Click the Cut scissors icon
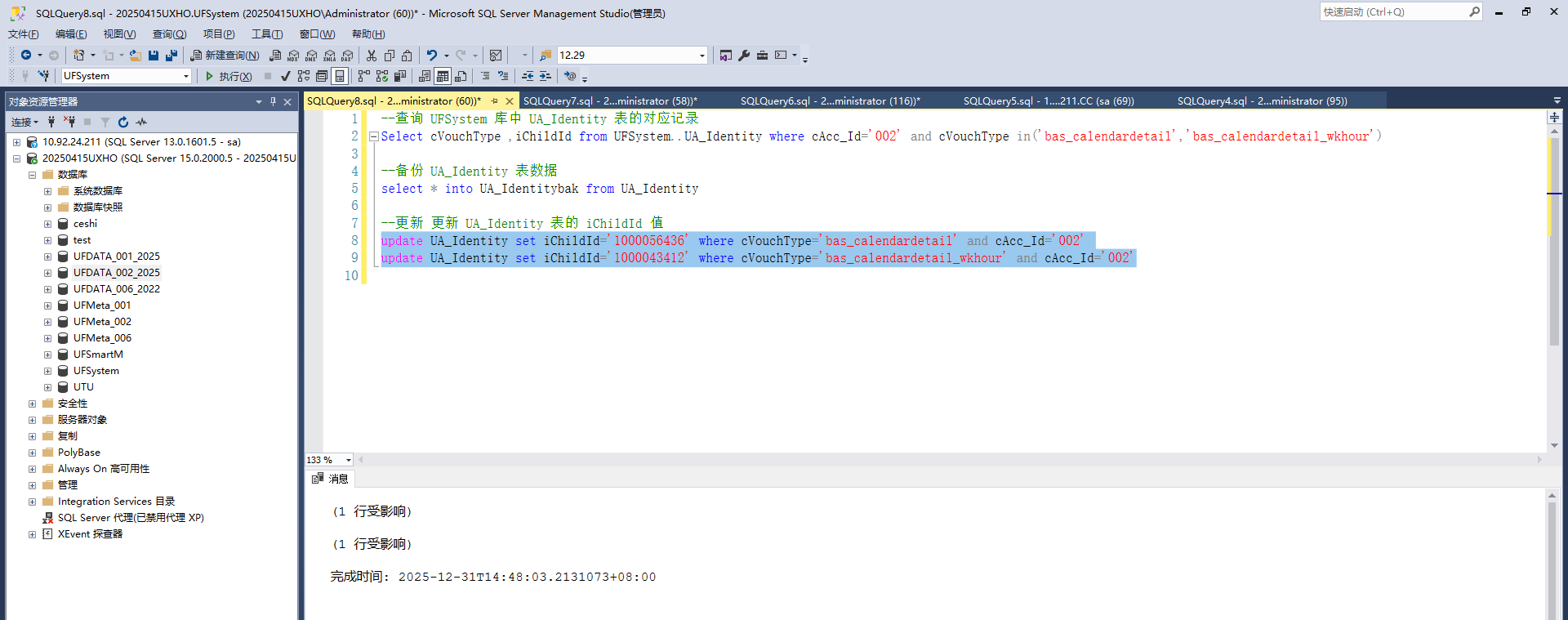Image resolution: width=1568 pixels, height=620 pixels. point(372,56)
